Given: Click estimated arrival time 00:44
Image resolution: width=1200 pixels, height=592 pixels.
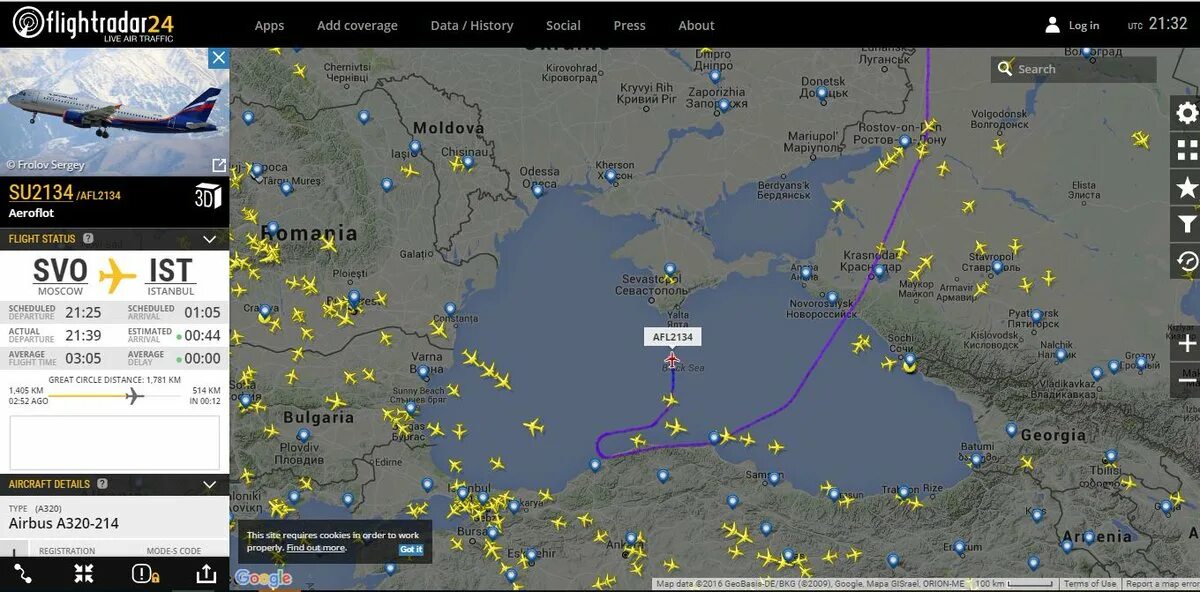Looking at the screenshot, I should pos(202,335).
